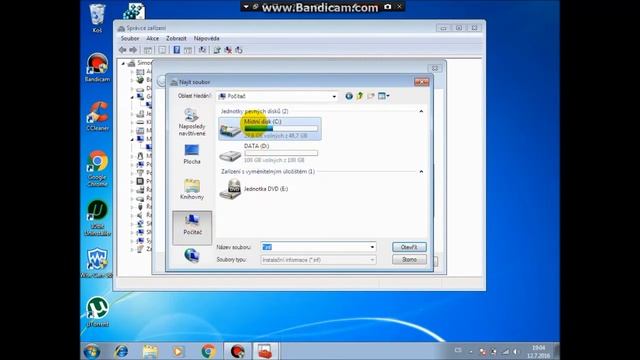Click the blue Help icon in Device Manager toolbar
The image size is (640, 360).
(x=176, y=50)
